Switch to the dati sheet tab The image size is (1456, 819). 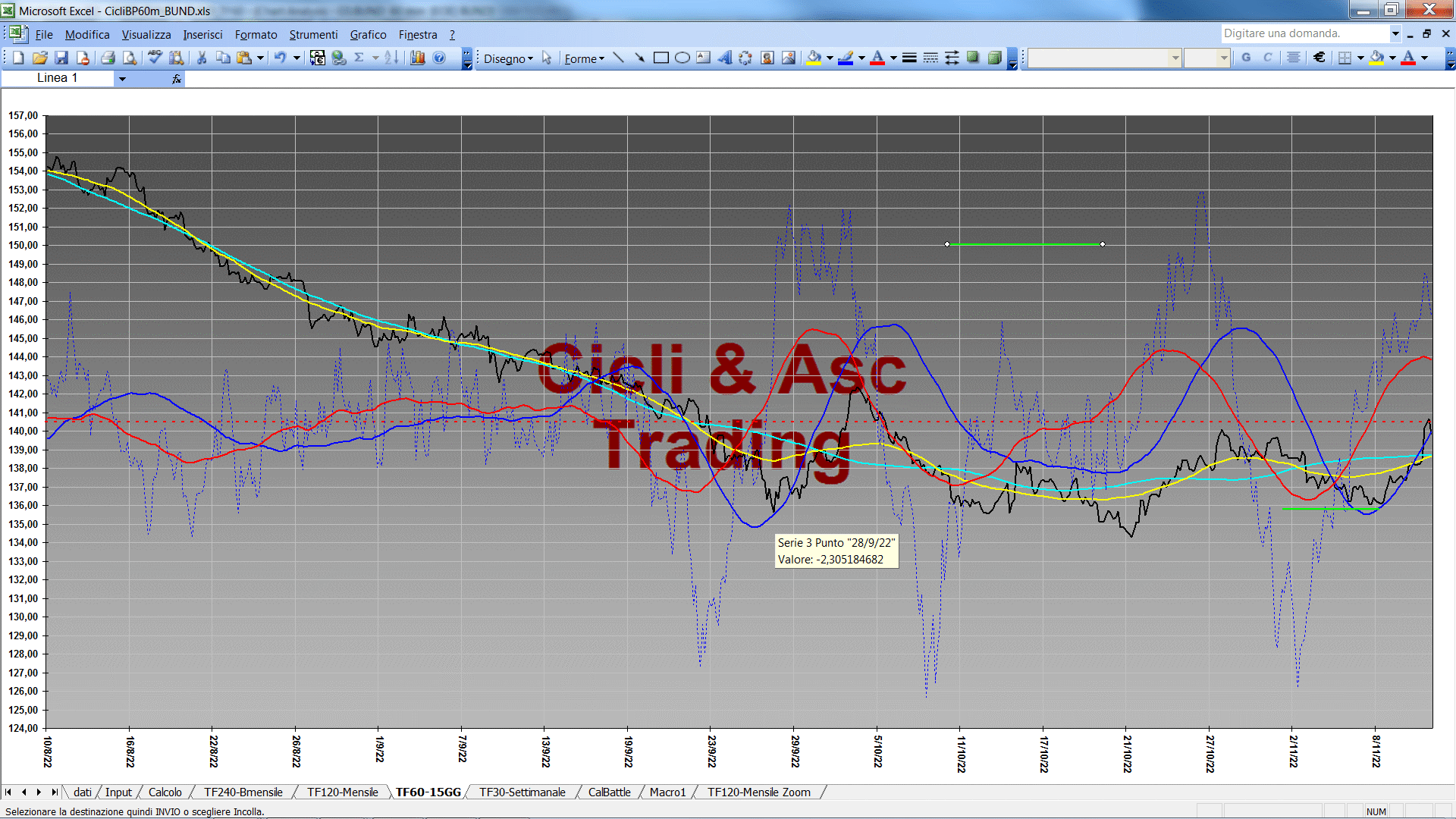pos(83,792)
